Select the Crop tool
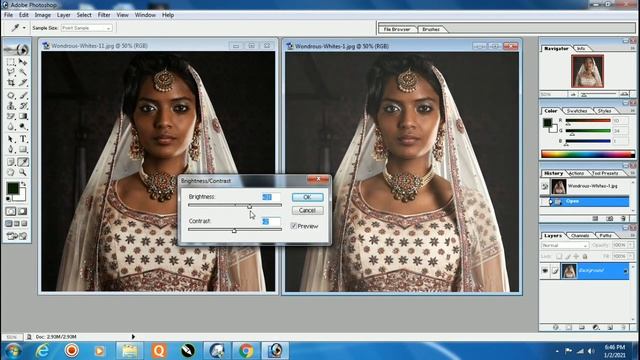 [x=11, y=82]
